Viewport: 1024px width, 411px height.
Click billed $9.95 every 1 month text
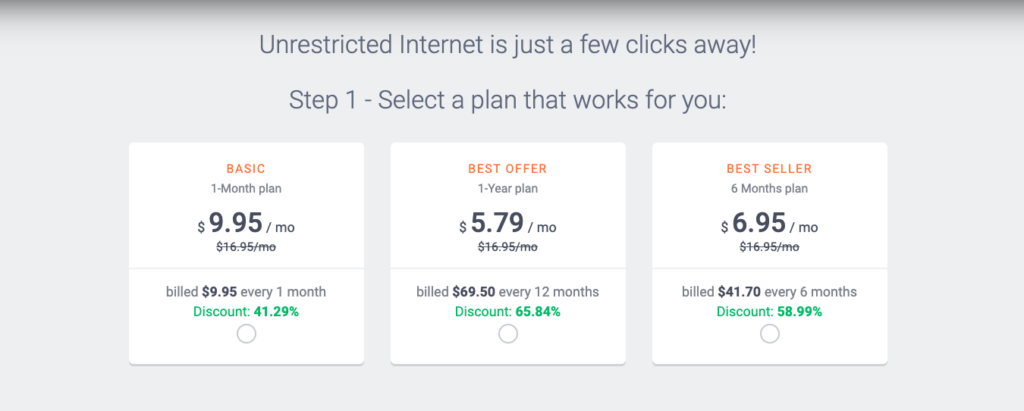coord(246,292)
